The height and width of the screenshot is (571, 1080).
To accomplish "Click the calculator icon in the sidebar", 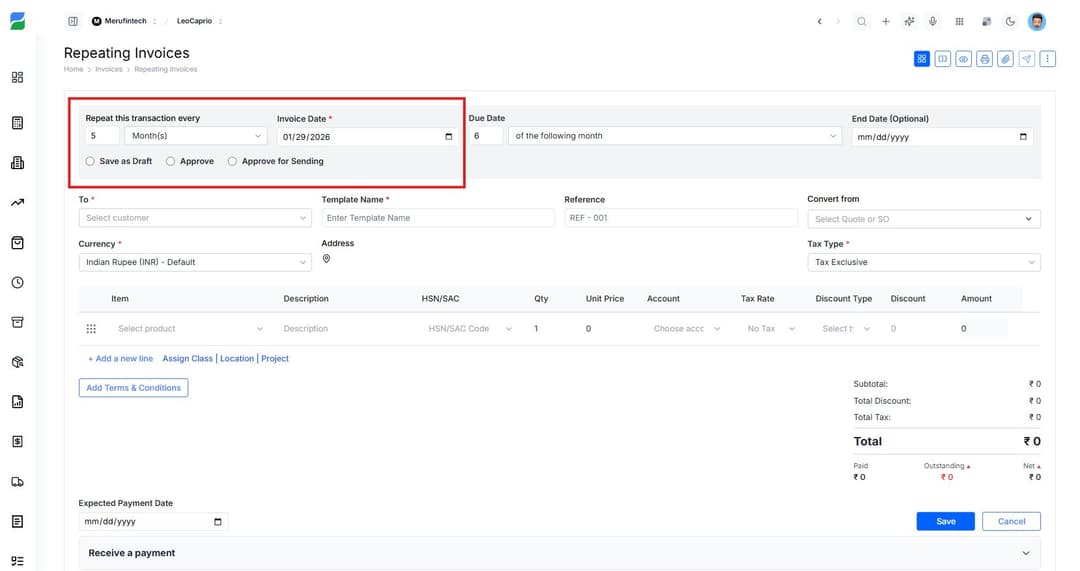I will [x=17, y=123].
